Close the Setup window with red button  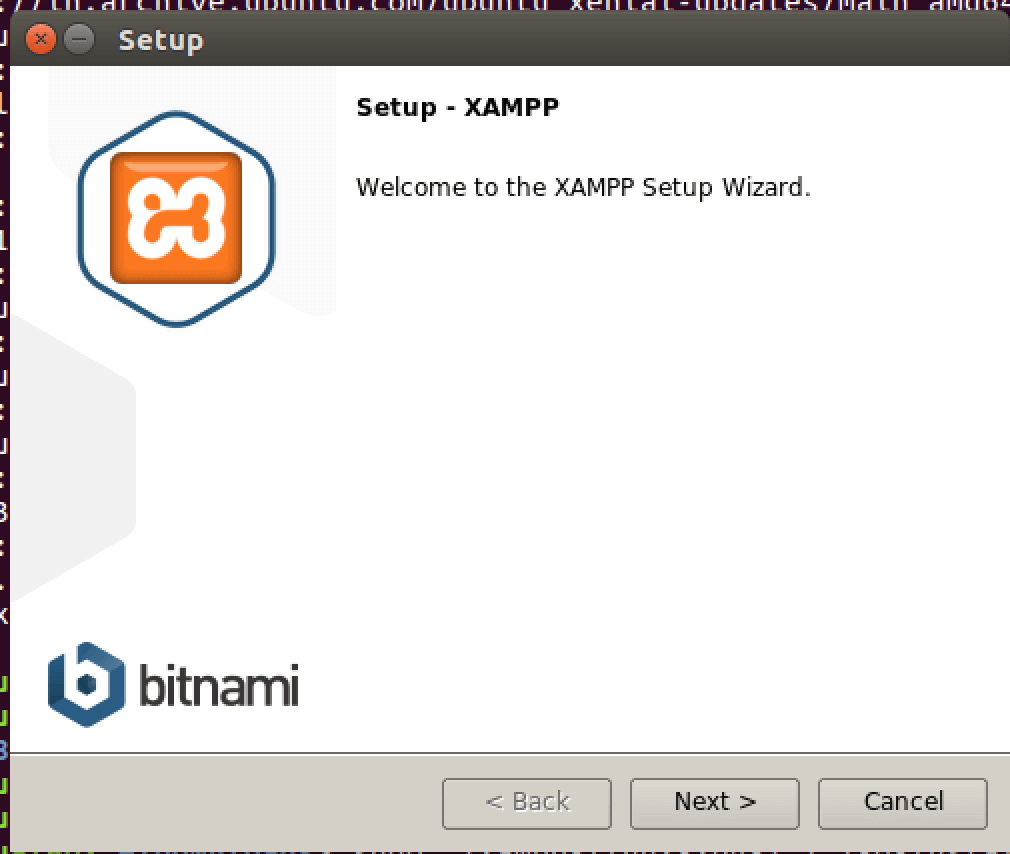[x=41, y=40]
